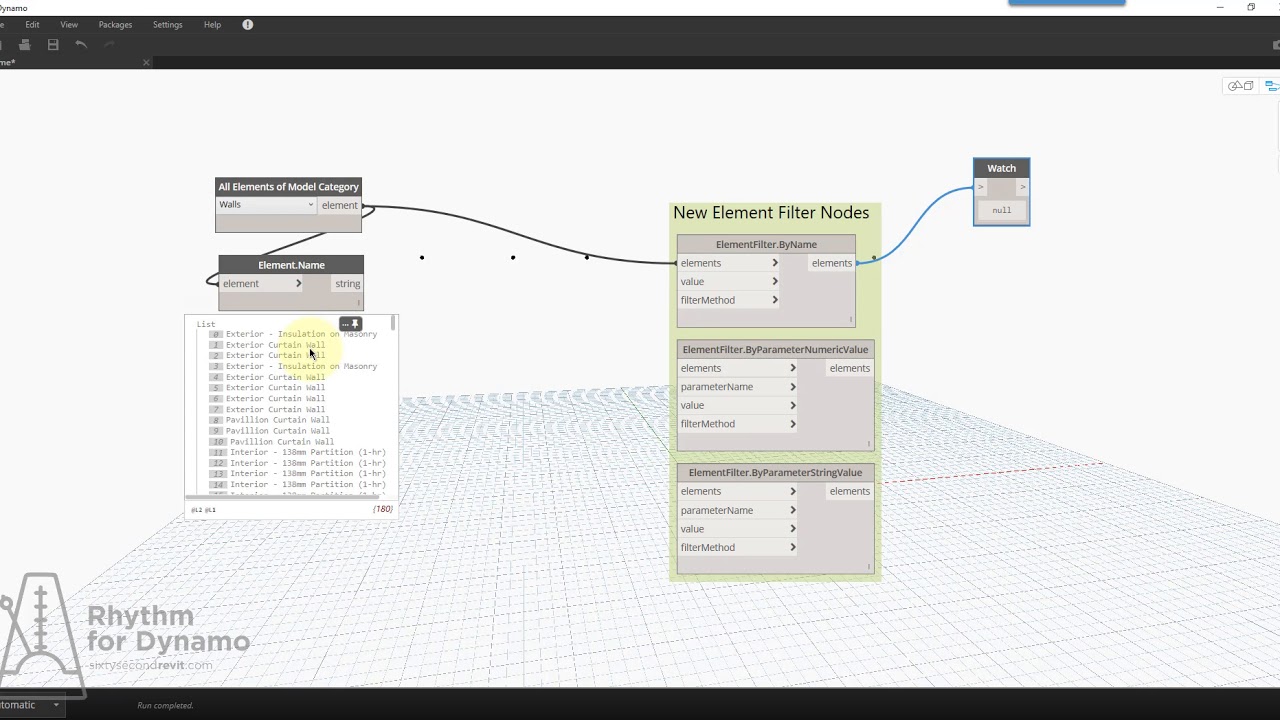Click Watch node output port
Screen dimensions: 1280x720
point(1022,187)
